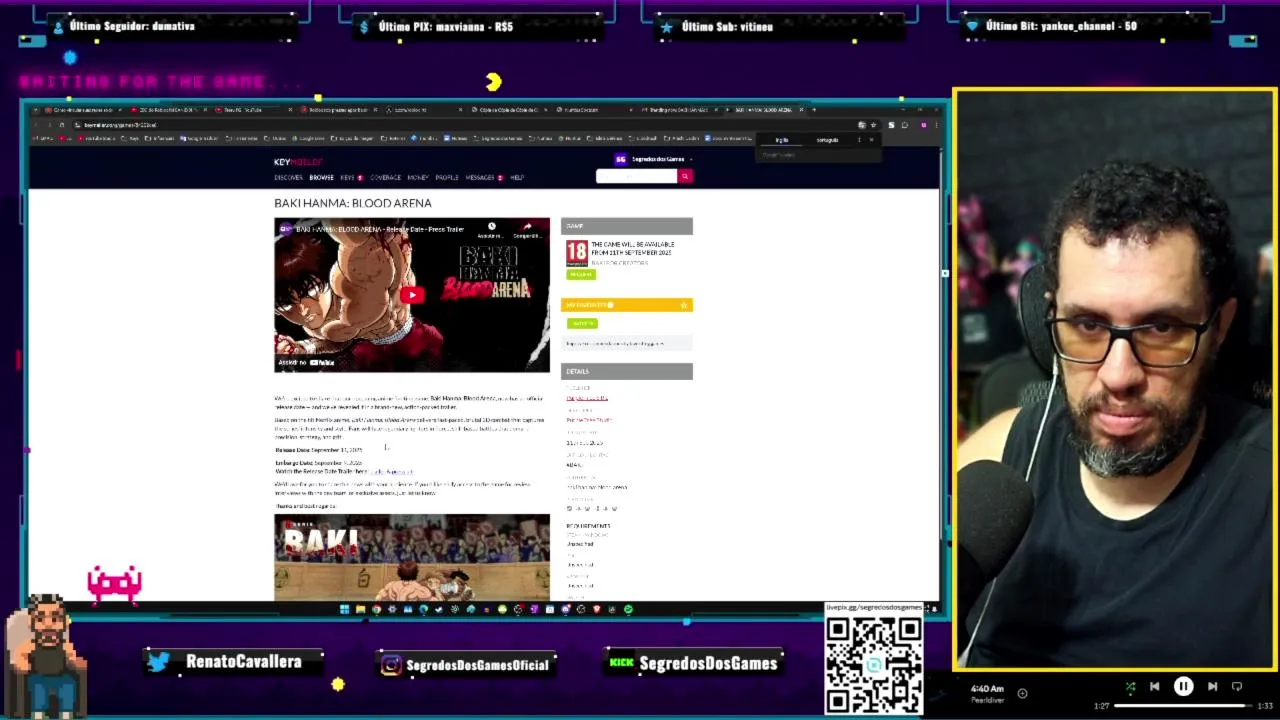Pause the Spotify track

coord(1183,687)
